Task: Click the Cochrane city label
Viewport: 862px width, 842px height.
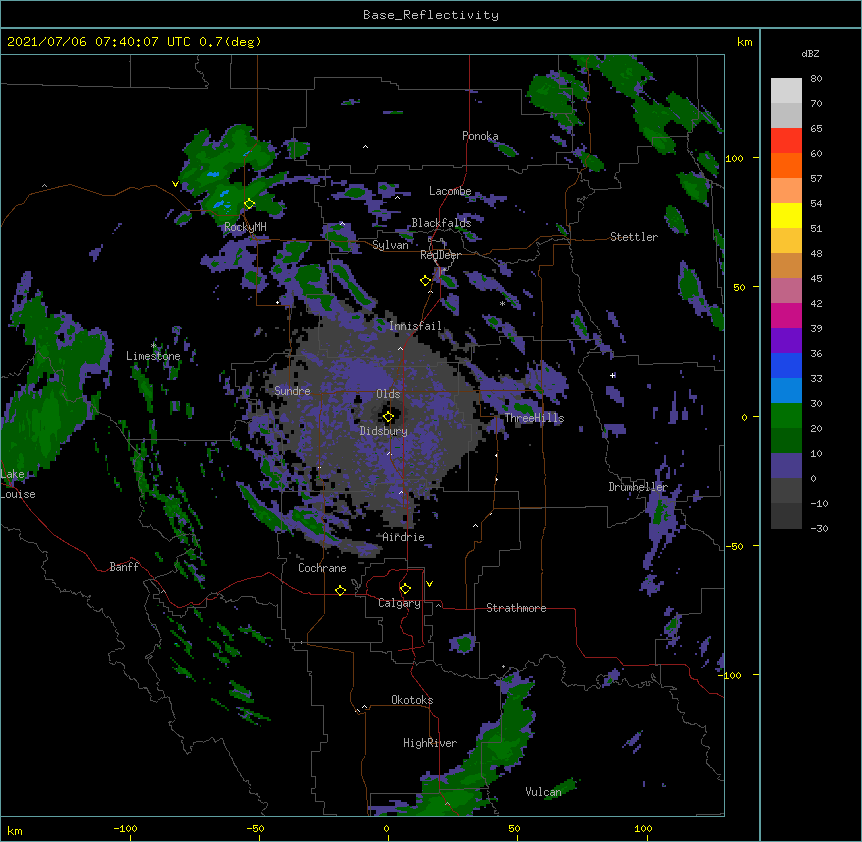Action: click(x=322, y=568)
